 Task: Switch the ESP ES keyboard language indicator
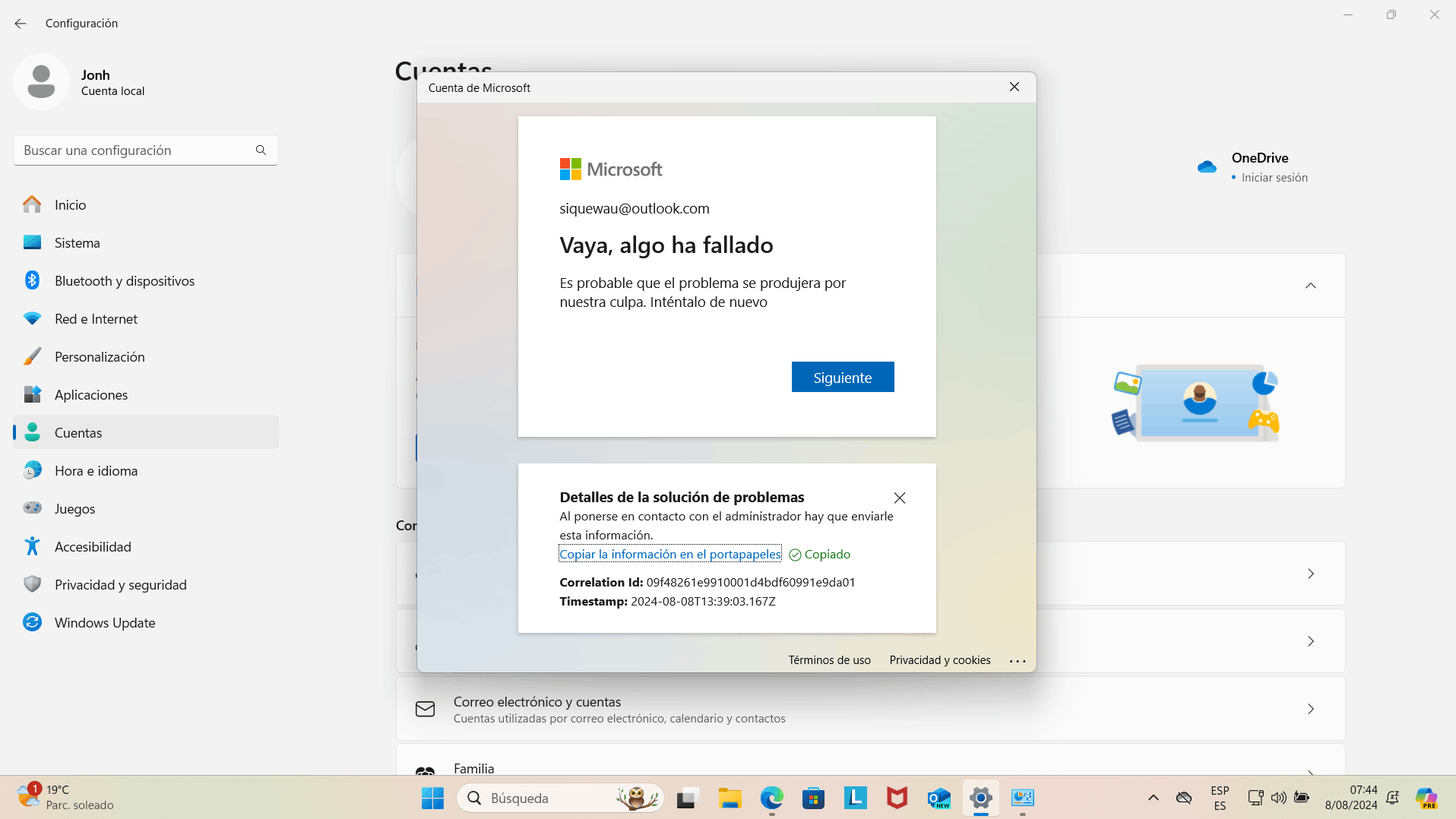(1220, 798)
